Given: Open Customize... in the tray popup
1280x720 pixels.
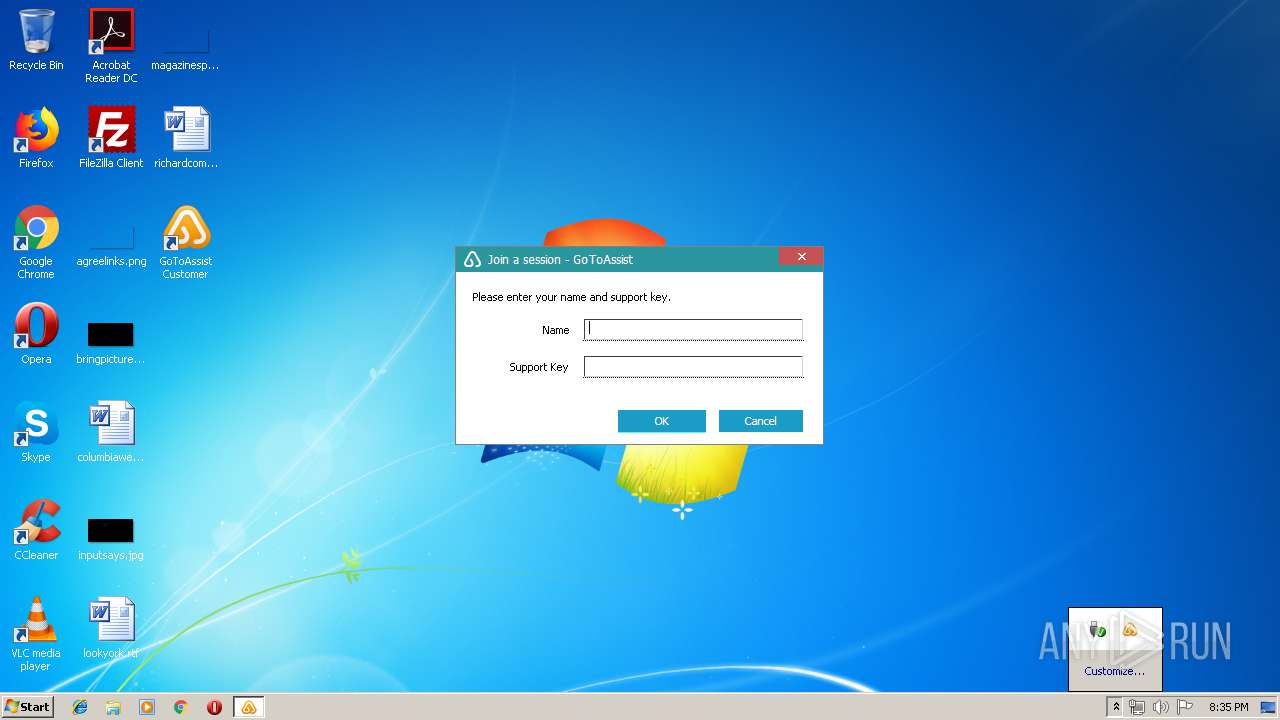Looking at the screenshot, I should 1114,671.
